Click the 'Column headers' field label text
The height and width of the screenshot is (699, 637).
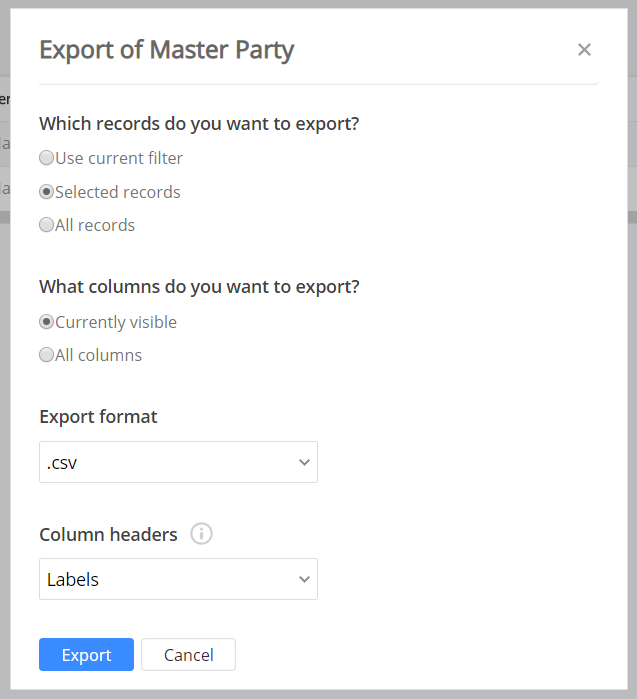coord(108,534)
